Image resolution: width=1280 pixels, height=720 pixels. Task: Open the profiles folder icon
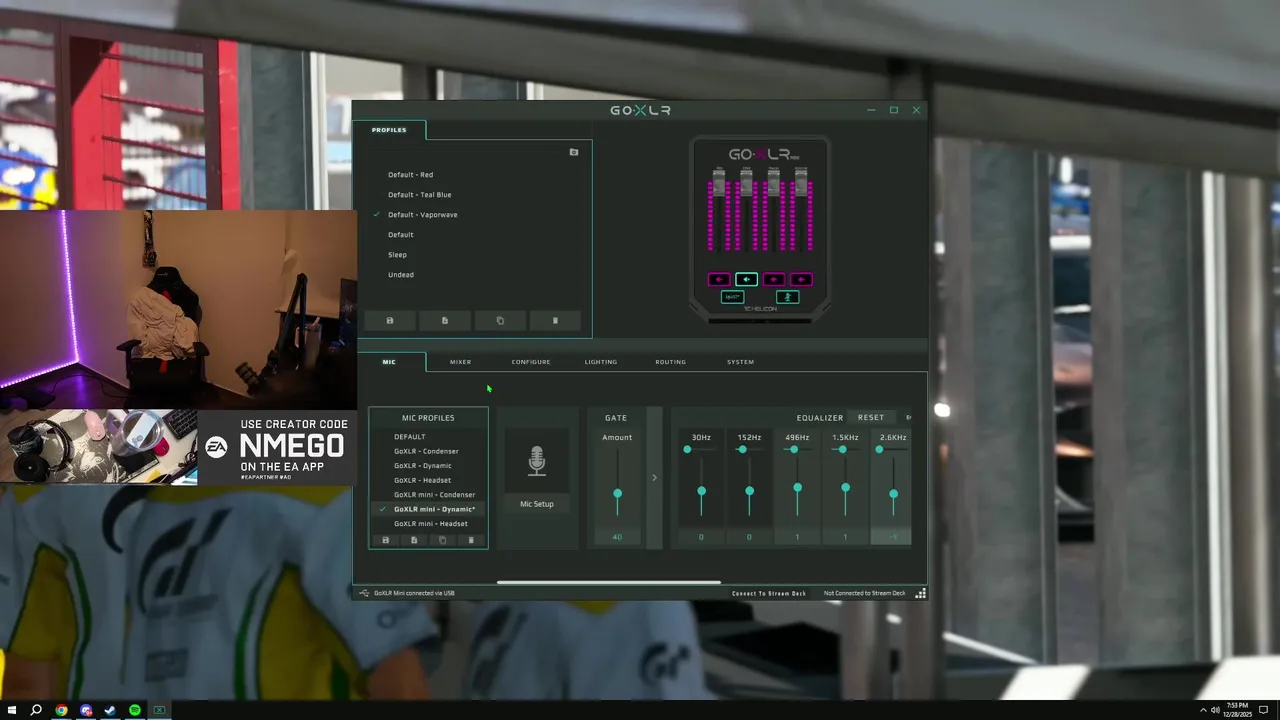pyautogui.click(x=574, y=152)
